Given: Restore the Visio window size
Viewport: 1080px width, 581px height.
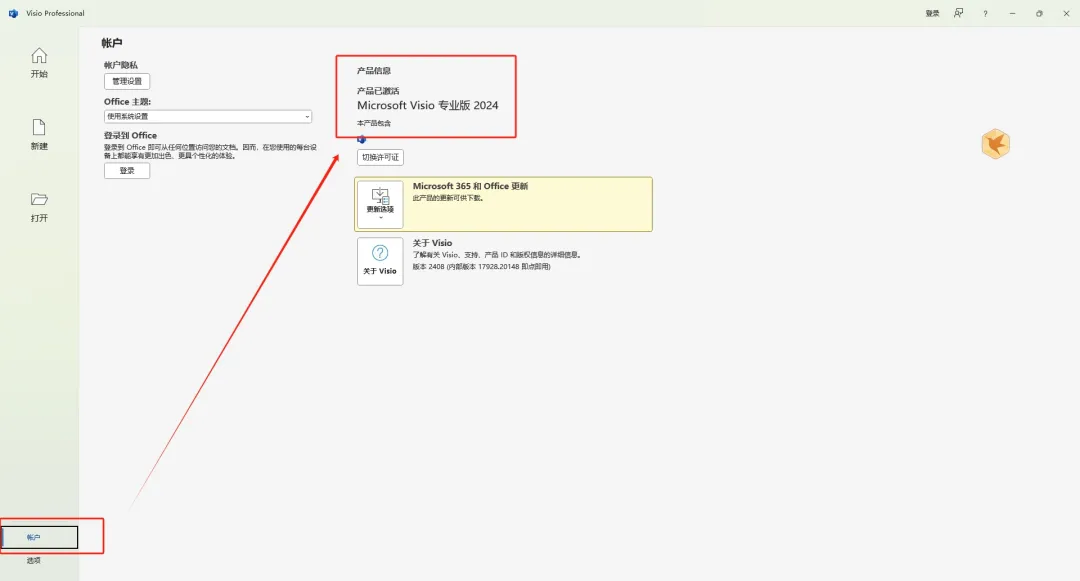Looking at the screenshot, I should (x=1039, y=13).
